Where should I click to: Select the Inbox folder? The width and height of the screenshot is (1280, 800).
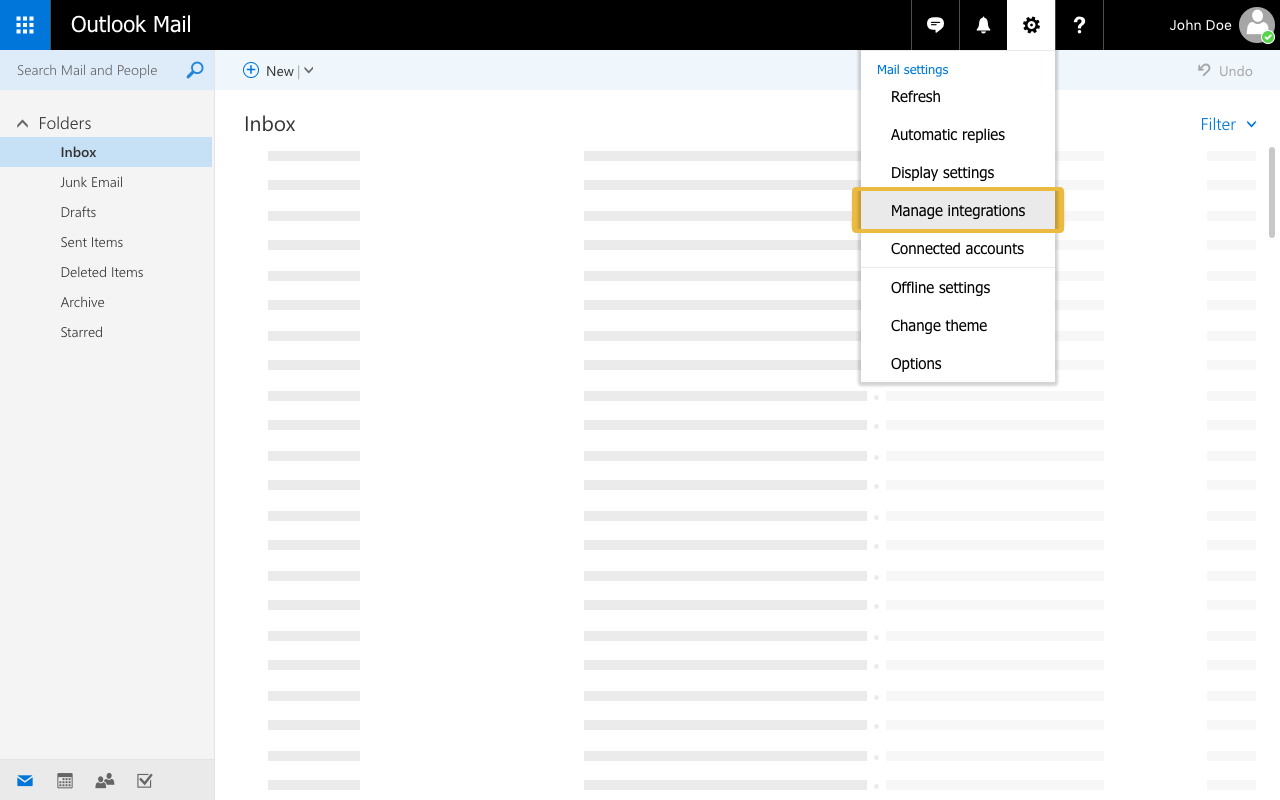[106, 152]
